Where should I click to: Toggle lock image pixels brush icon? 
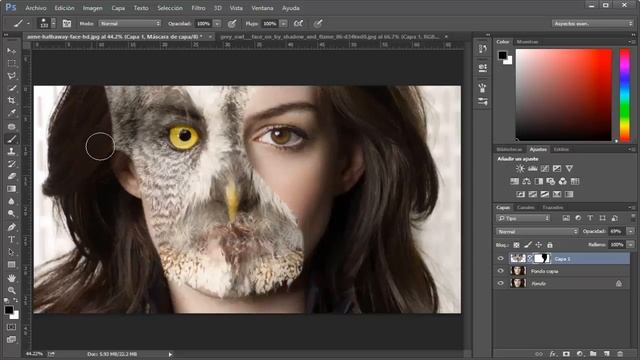click(x=528, y=245)
